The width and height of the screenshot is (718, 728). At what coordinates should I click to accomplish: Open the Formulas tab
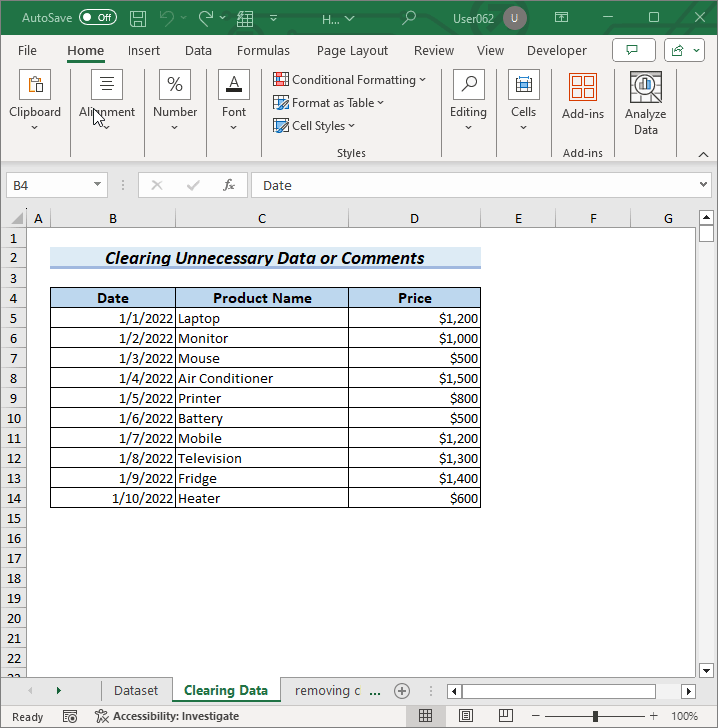point(263,50)
